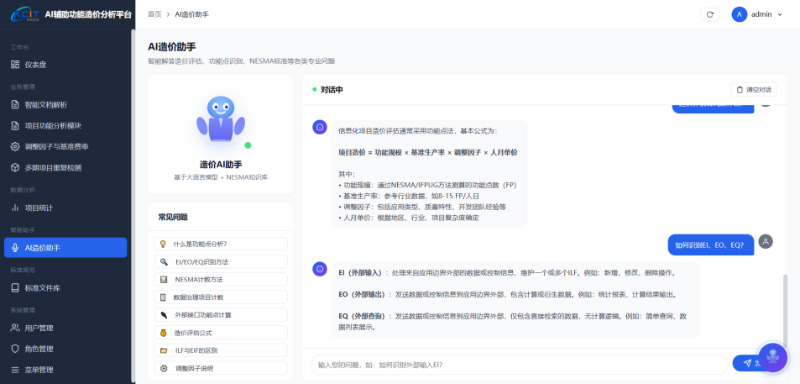Click the formula line 项目造价 = 功能规模 × 基准生产率
The image size is (800, 384).
pos(428,152)
